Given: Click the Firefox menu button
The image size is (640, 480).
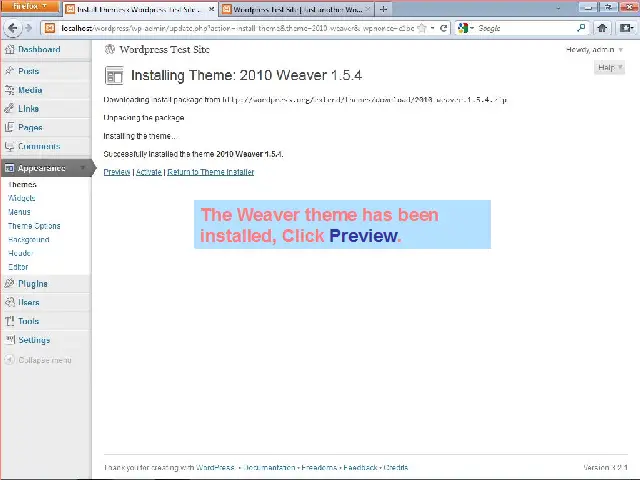Looking at the screenshot, I should pos(29,7).
